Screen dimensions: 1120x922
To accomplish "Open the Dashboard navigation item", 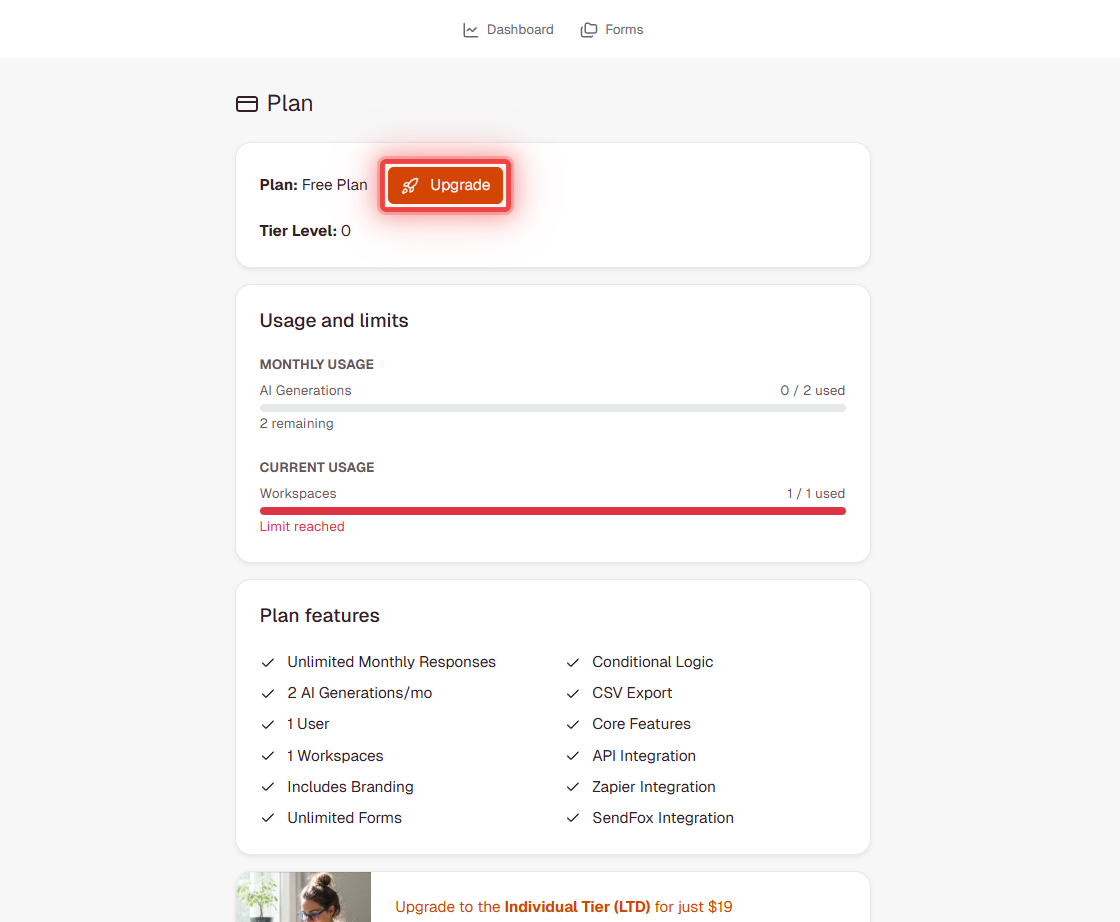I will click(x=519, y=29).
